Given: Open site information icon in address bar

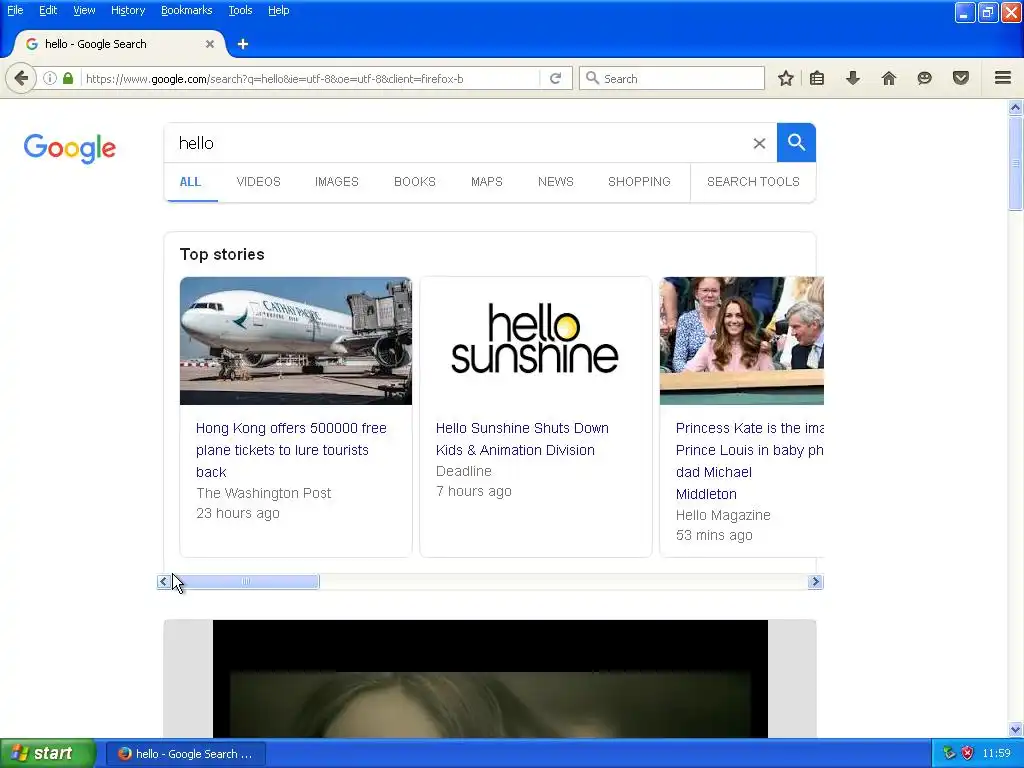Looking at the screenshot, I should [50, 78].
